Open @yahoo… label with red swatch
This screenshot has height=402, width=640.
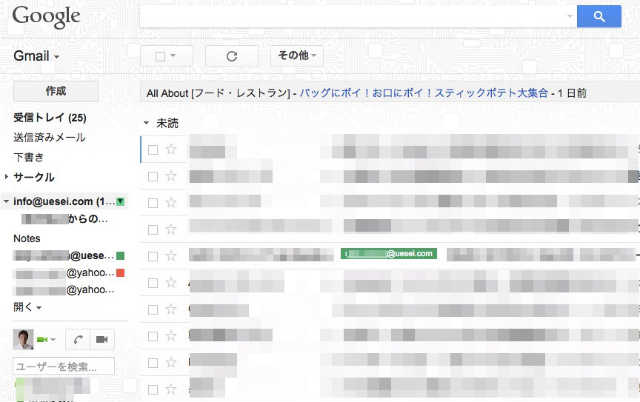[65, 273]
